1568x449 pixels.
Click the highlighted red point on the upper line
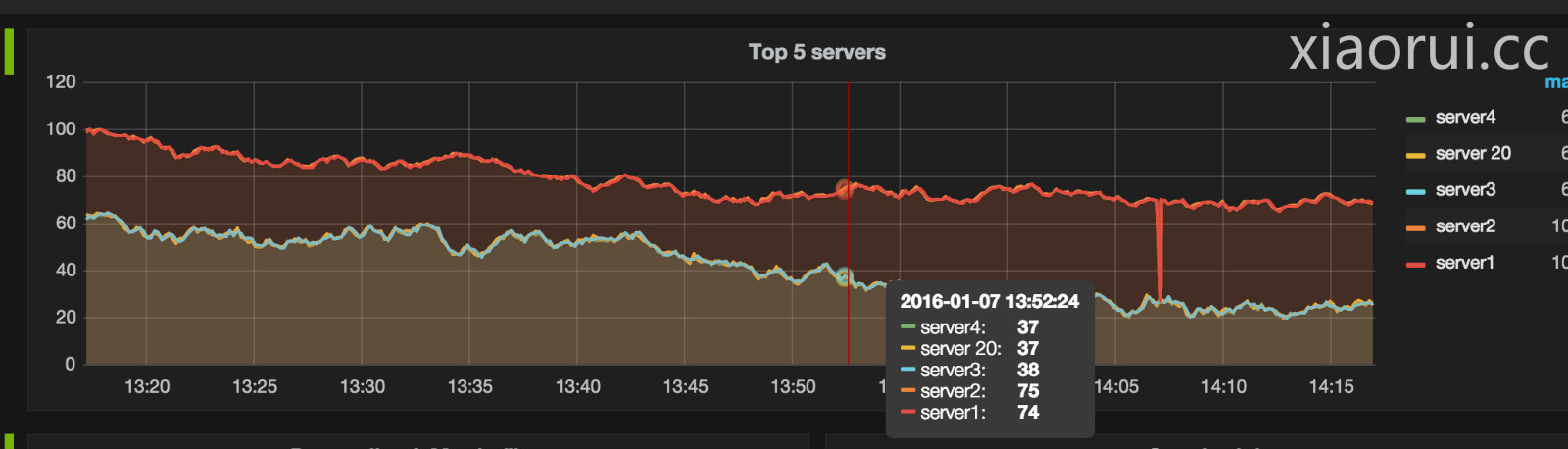(845, 189)
